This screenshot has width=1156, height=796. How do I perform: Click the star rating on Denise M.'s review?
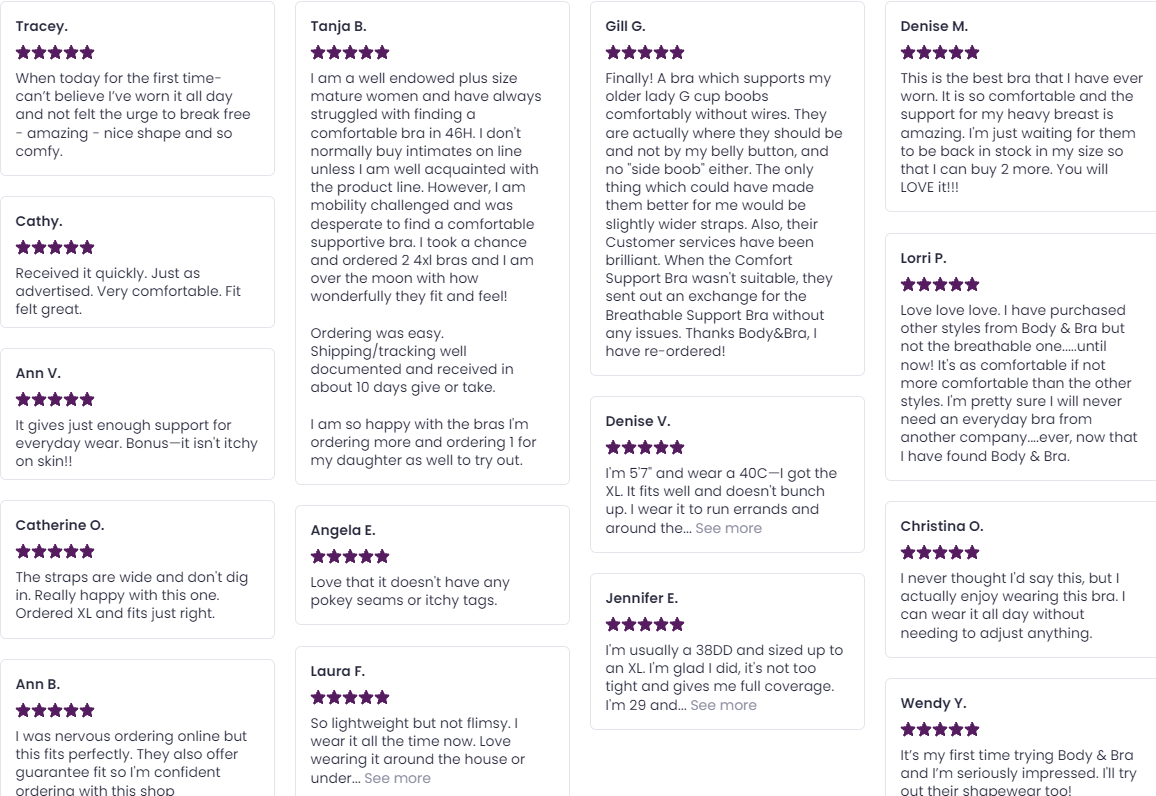[940, 52]
